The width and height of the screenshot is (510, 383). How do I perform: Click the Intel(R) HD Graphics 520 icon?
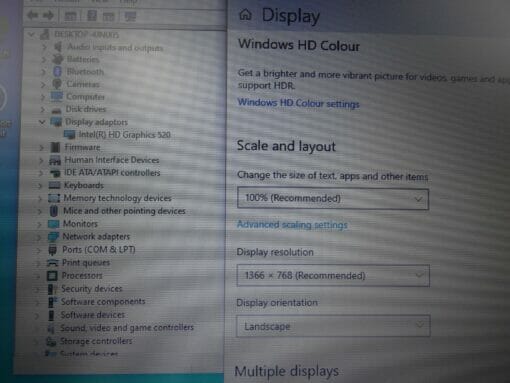point(69,135)
